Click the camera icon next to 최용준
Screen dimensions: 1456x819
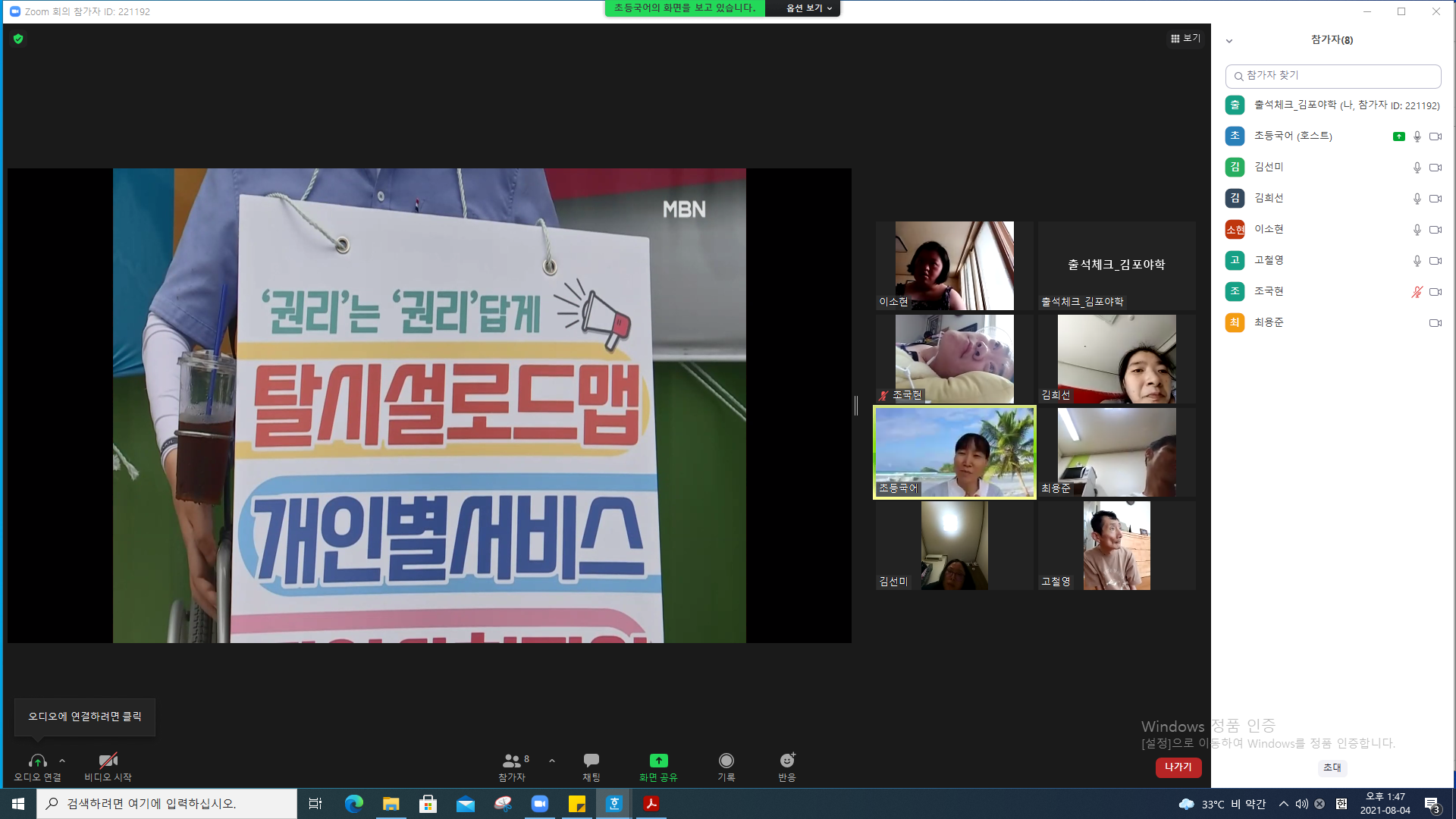point(1436,323)
